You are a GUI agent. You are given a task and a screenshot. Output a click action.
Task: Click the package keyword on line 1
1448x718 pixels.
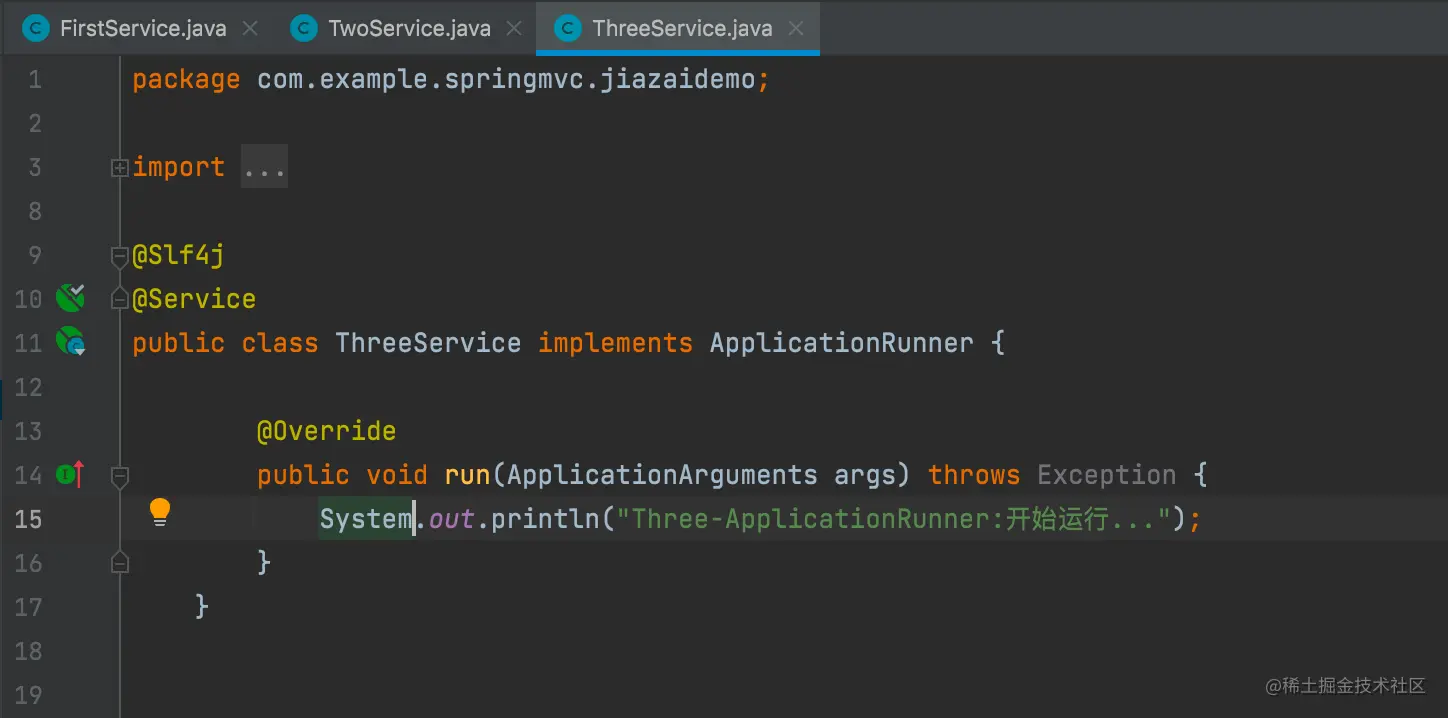pos(186,79)
